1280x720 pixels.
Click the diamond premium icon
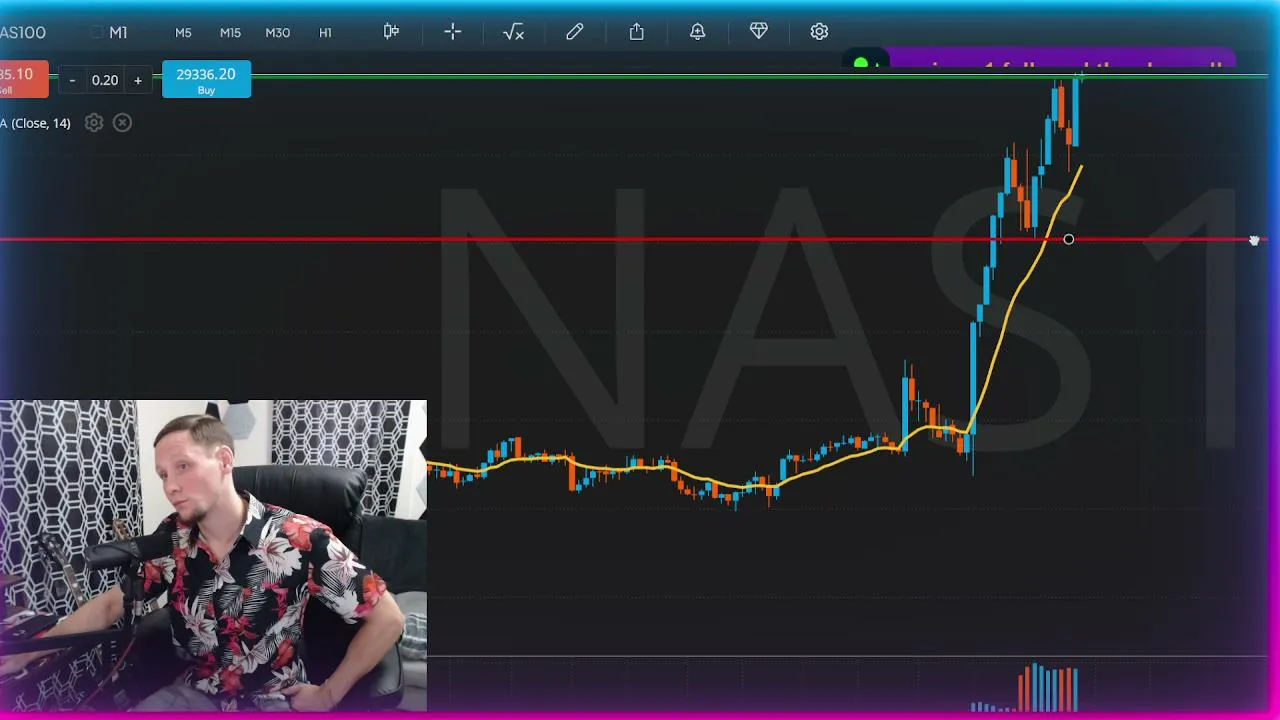[759, 32]
